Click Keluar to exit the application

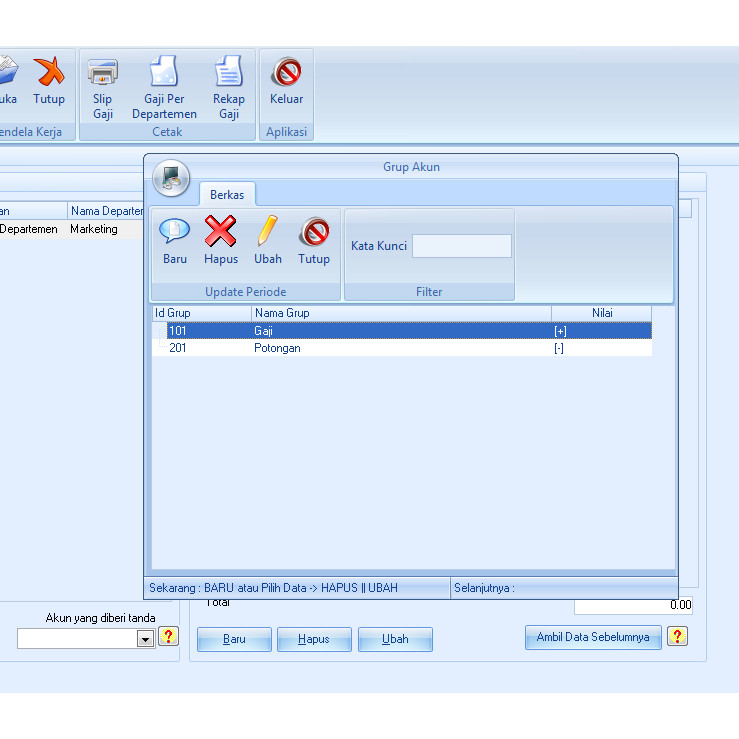click(x=286, y=81)
